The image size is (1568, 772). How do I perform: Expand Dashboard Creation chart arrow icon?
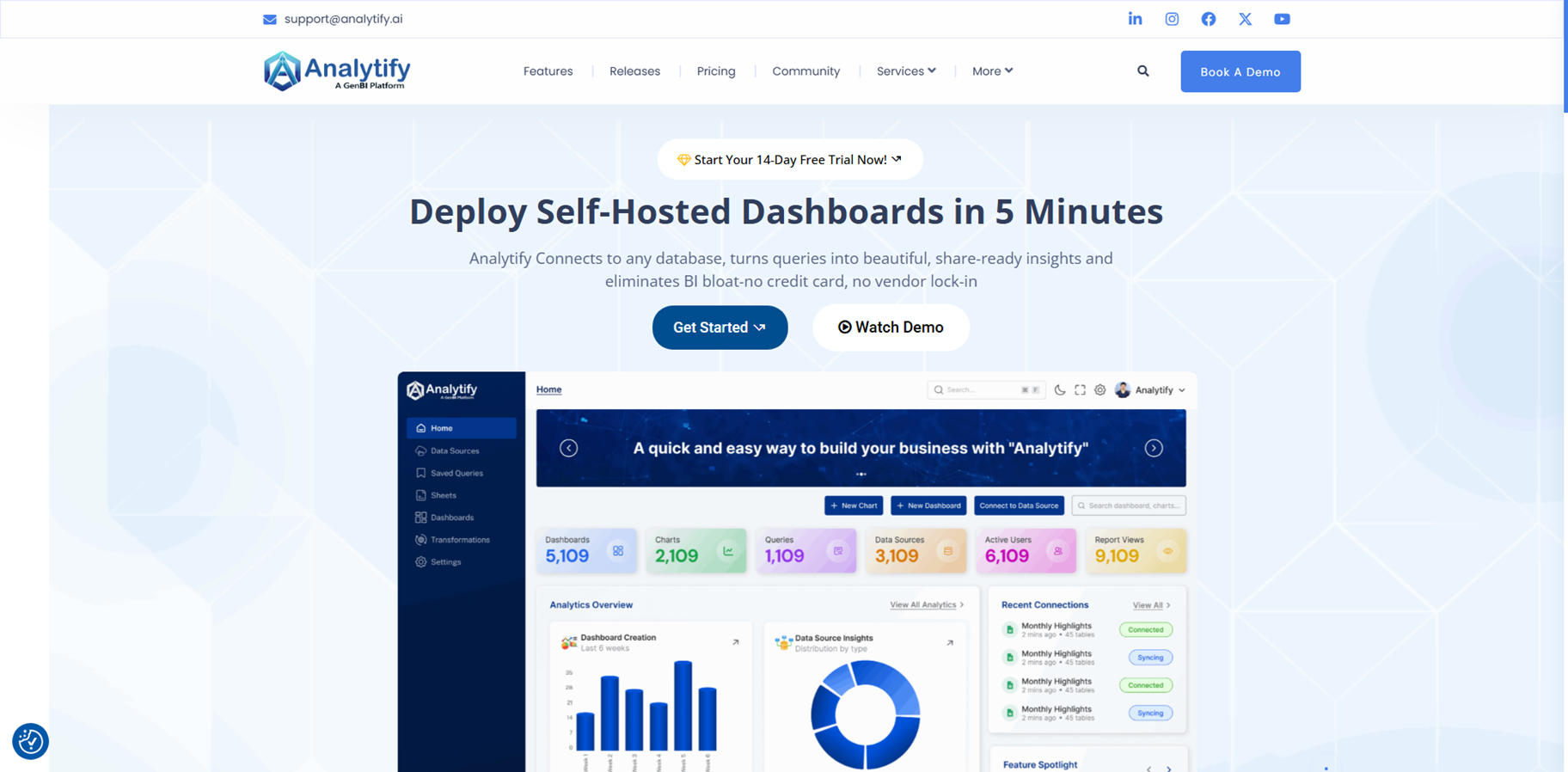click(736, 642)
